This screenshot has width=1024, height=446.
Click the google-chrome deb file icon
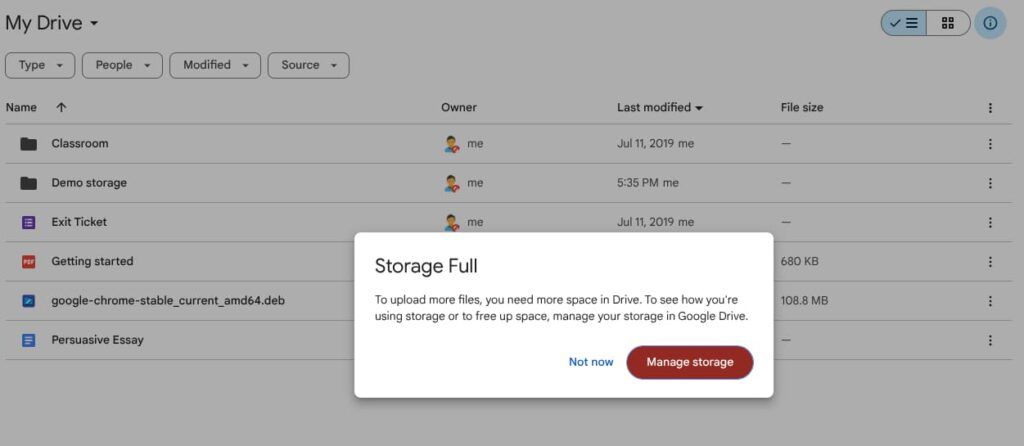pos(28,301)
